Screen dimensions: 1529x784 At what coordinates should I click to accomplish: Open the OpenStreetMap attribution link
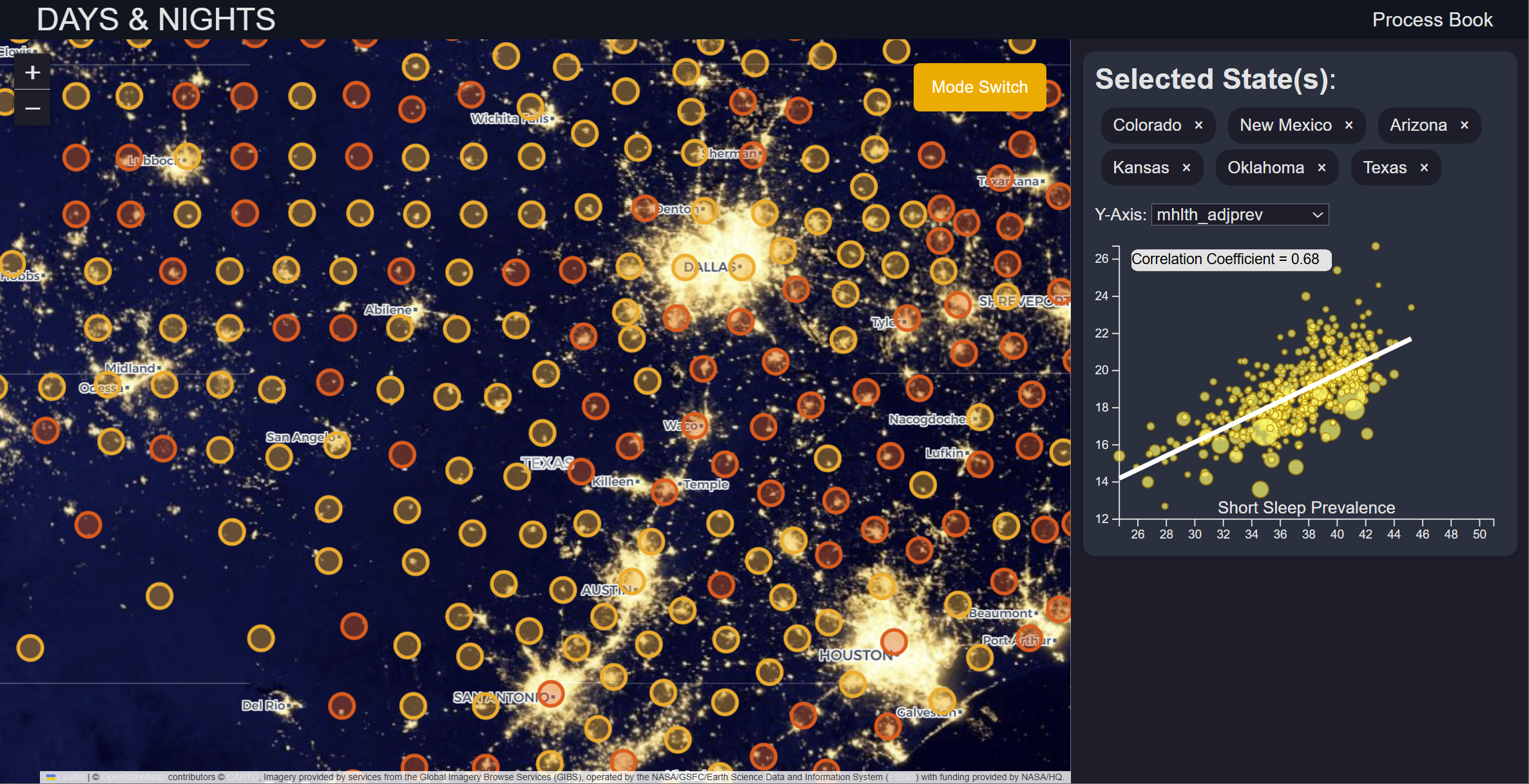point(133,778)
